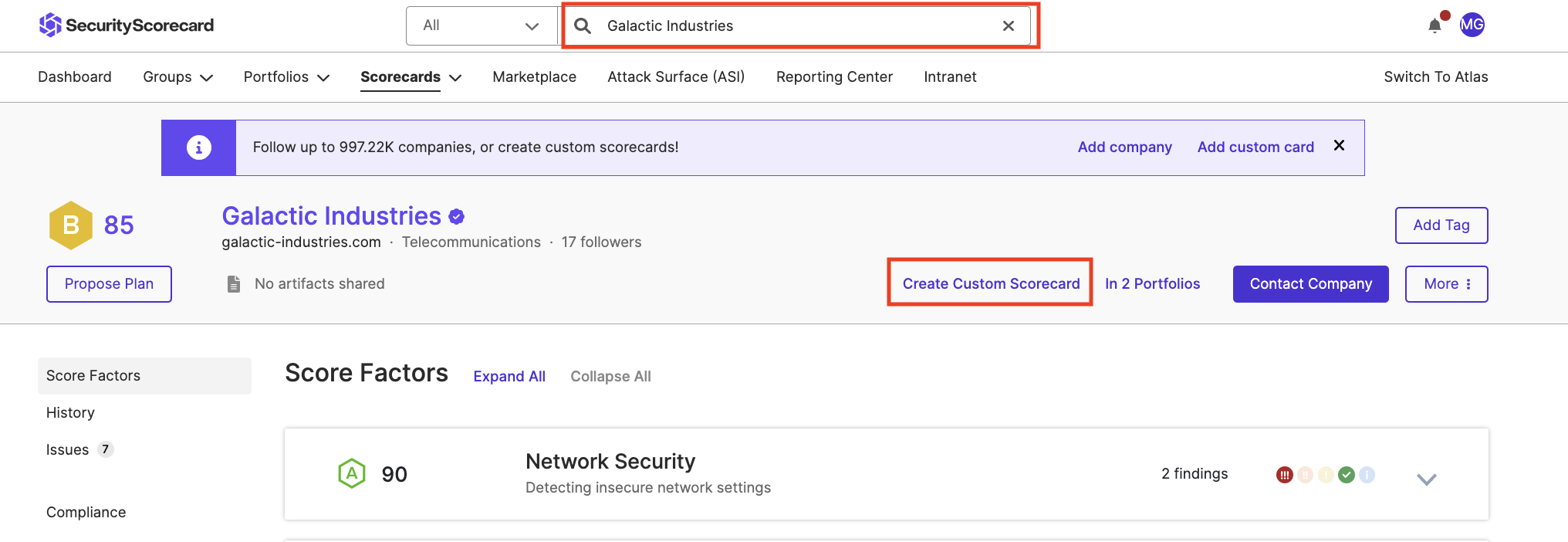Click Switch To Atlas
The image size is (1568, 542).
pos(1436,76)
